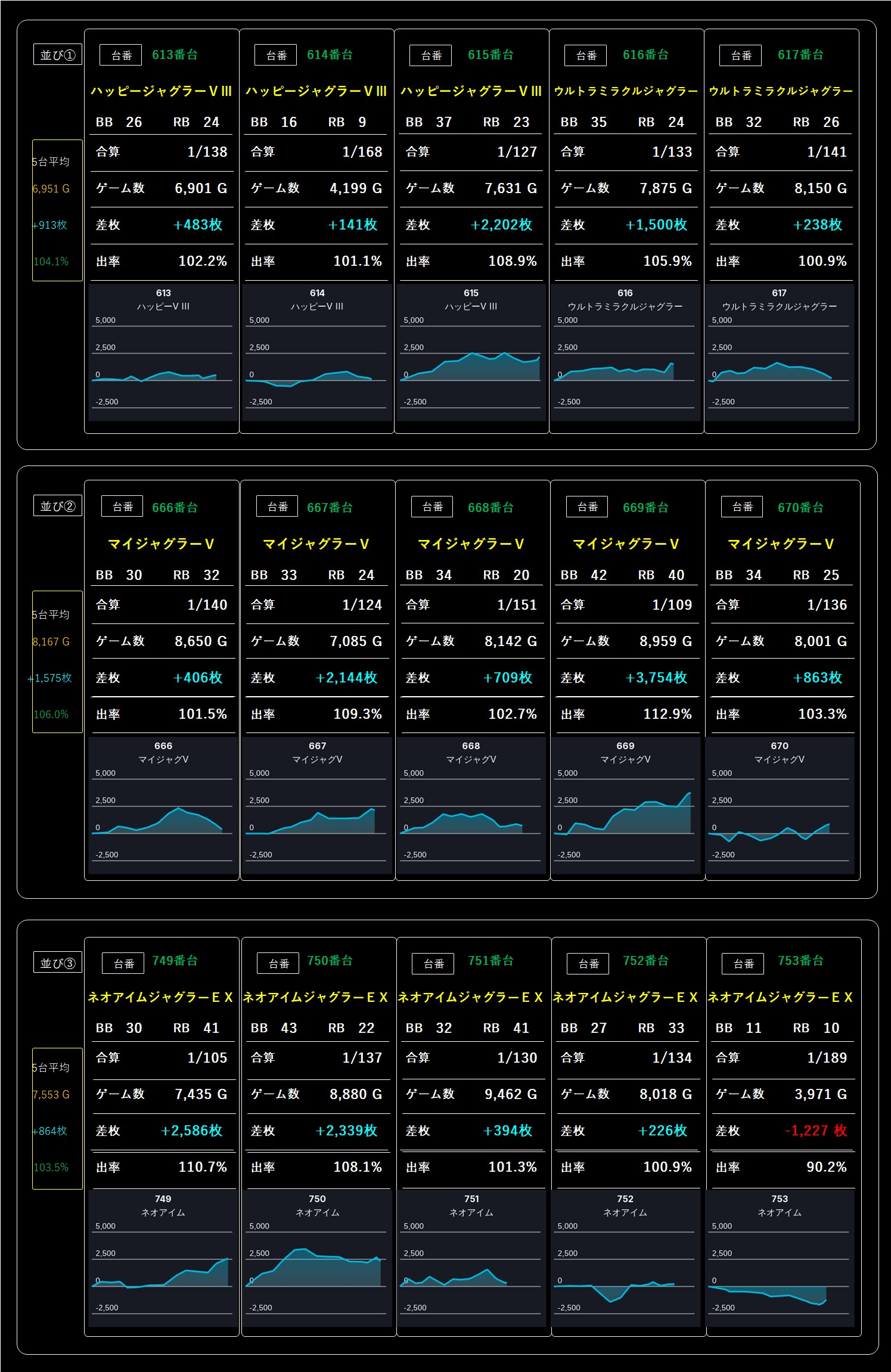Image resolution: width=891 pixels, height=1372 pixels.
Task: Click the green 615番台 machine number
Action: pyautogui.click(x=490, y=55)
